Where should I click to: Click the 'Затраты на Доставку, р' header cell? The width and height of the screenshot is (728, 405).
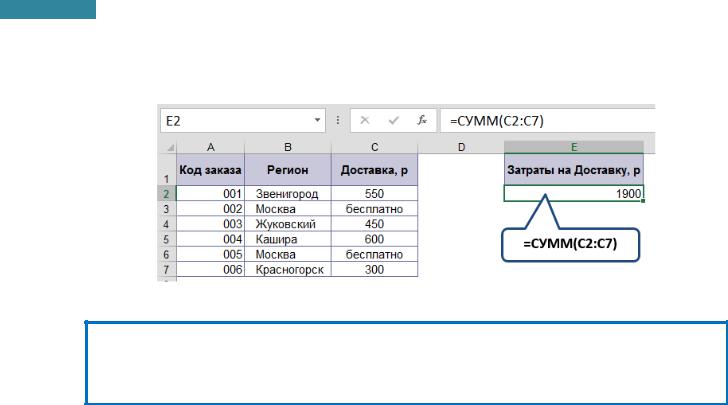[574, 170]
